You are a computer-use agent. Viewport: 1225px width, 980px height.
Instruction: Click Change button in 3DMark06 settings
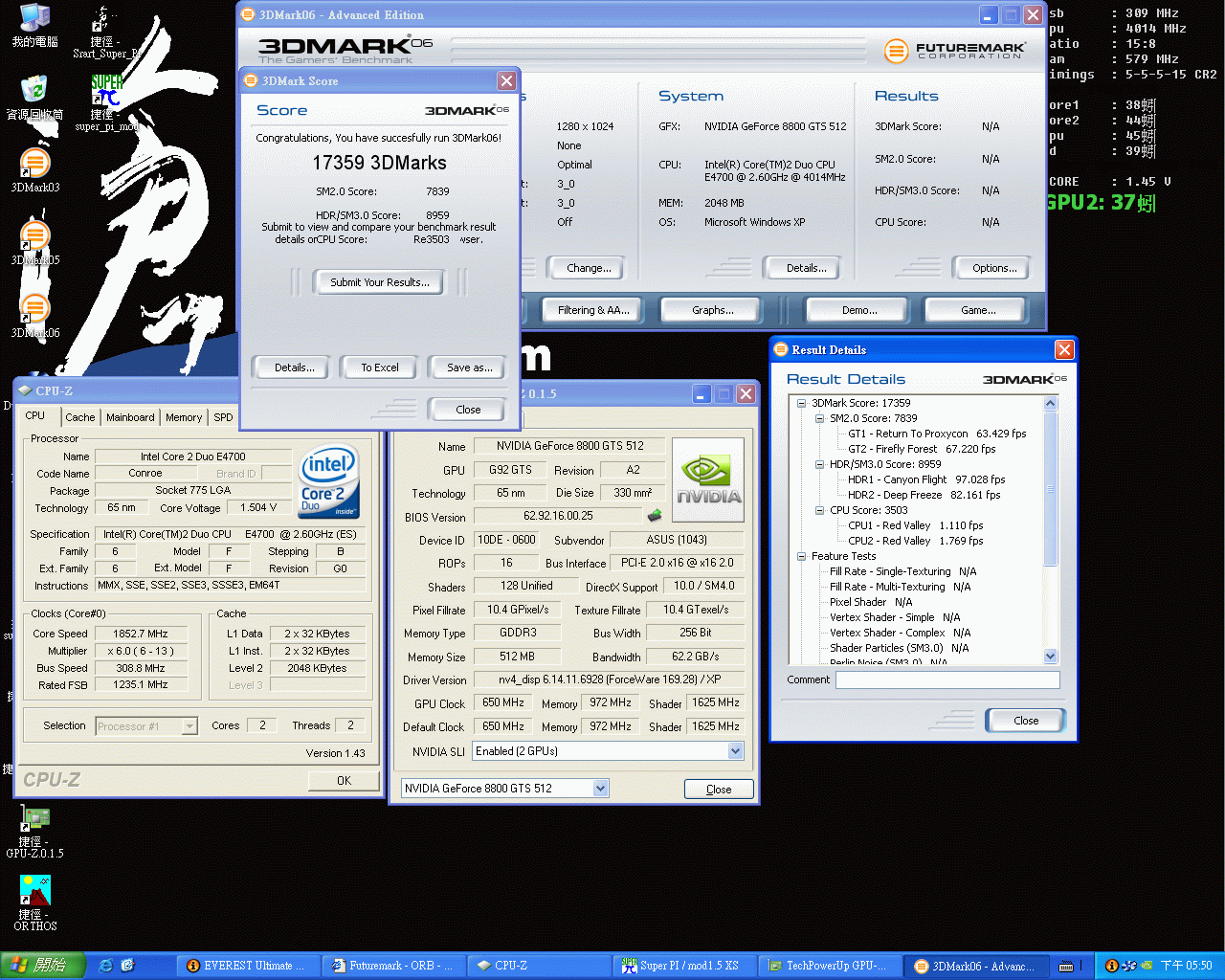[590, 268]
